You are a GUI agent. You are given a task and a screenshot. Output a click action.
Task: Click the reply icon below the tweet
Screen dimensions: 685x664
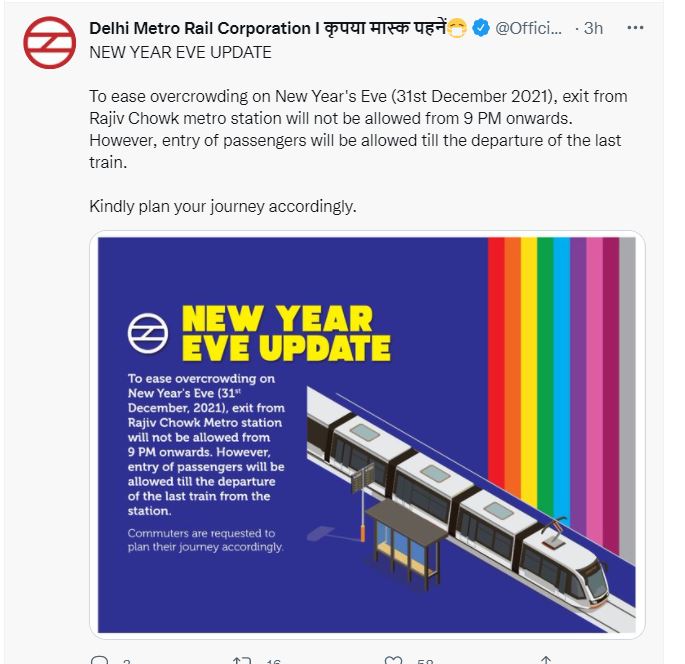coord(99,660)
